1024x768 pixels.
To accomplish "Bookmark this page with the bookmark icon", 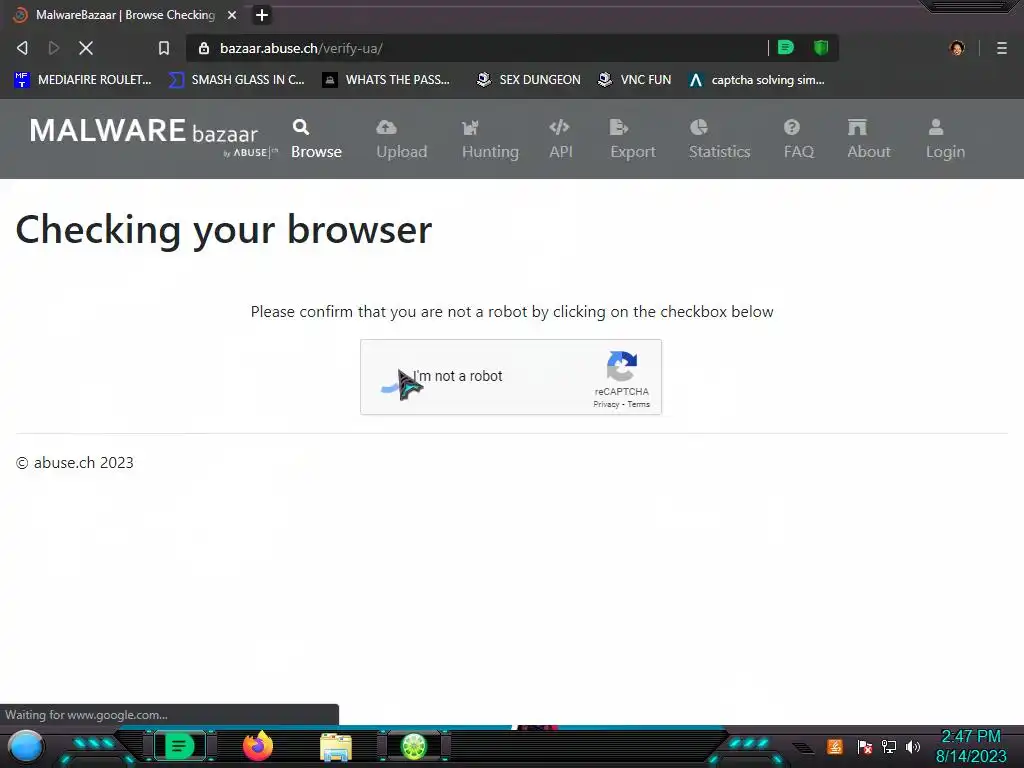I will (164, 48).
